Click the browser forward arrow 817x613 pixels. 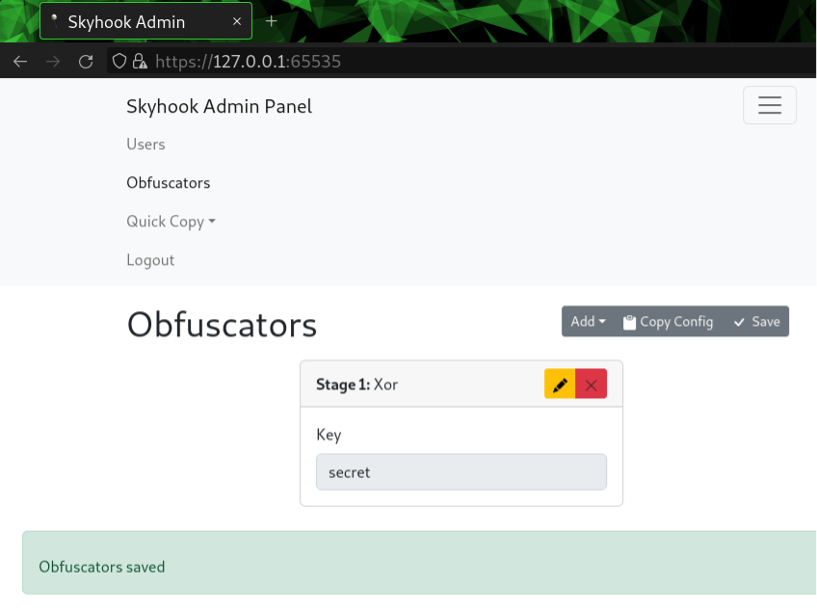pos(53,61)
